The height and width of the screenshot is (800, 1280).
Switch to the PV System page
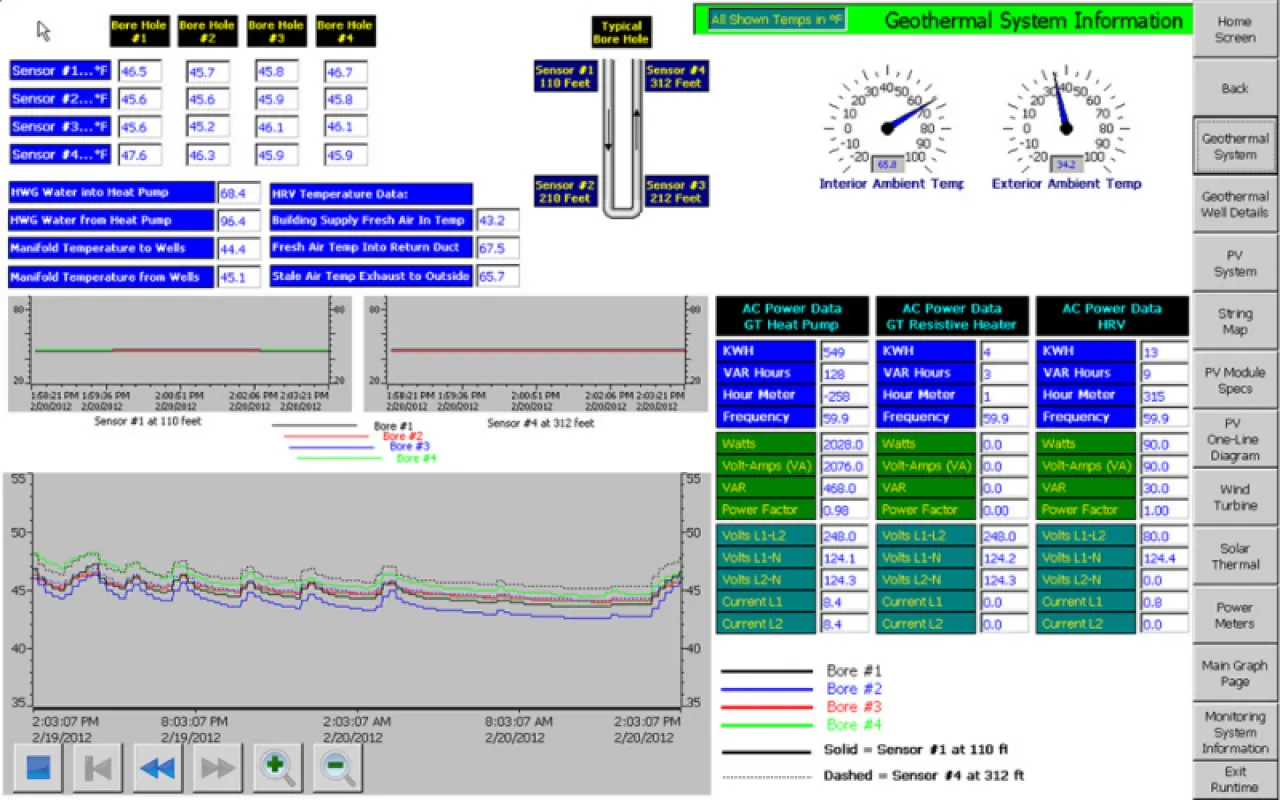click(x=1235, y=263)
